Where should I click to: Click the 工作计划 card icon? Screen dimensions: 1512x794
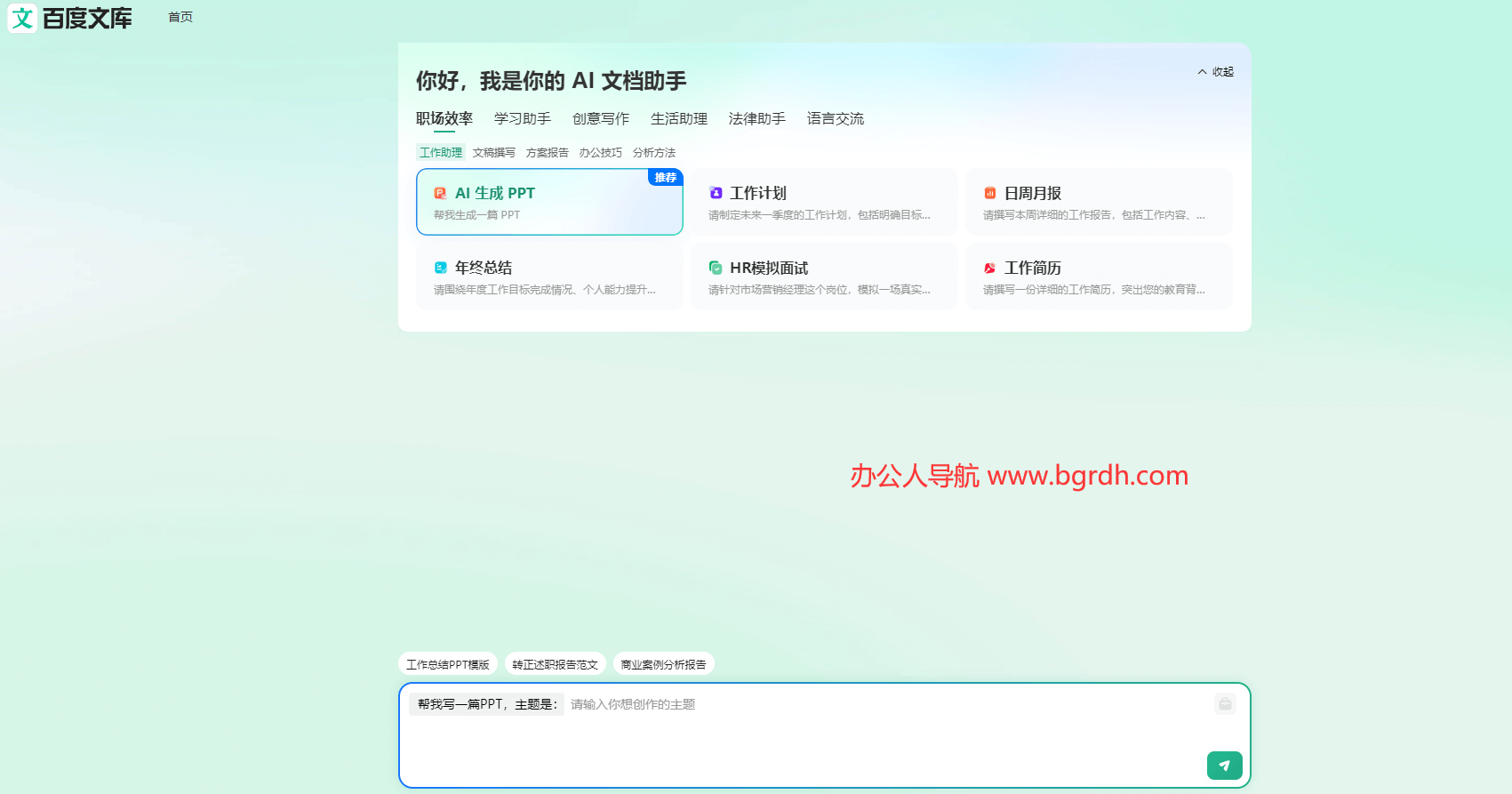click(716, 193)
